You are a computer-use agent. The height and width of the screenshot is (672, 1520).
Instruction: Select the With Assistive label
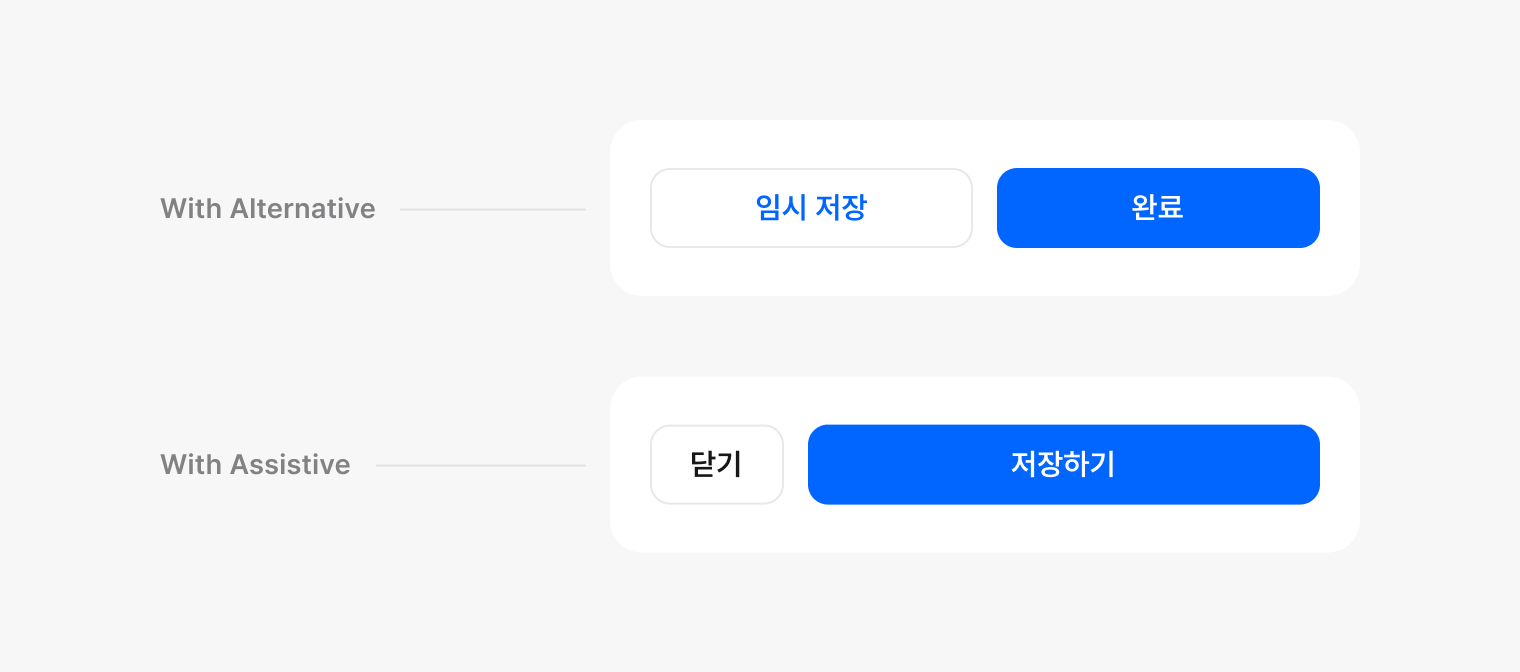(x=255, y=465)
